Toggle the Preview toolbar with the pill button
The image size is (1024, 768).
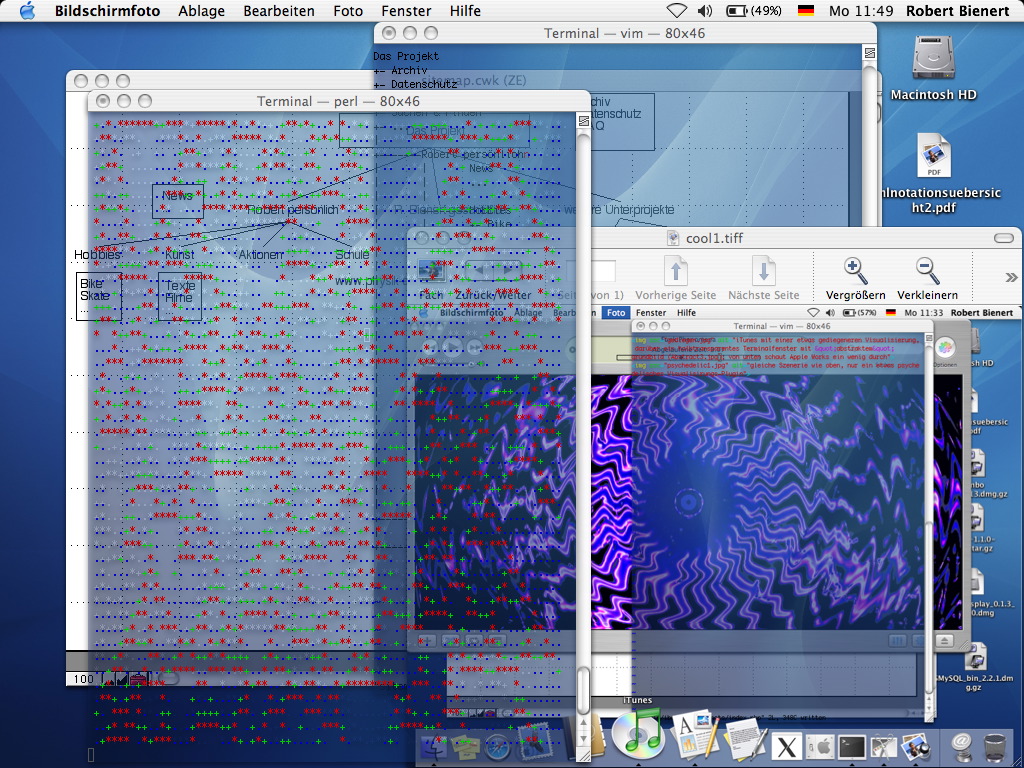point(1003,238)
